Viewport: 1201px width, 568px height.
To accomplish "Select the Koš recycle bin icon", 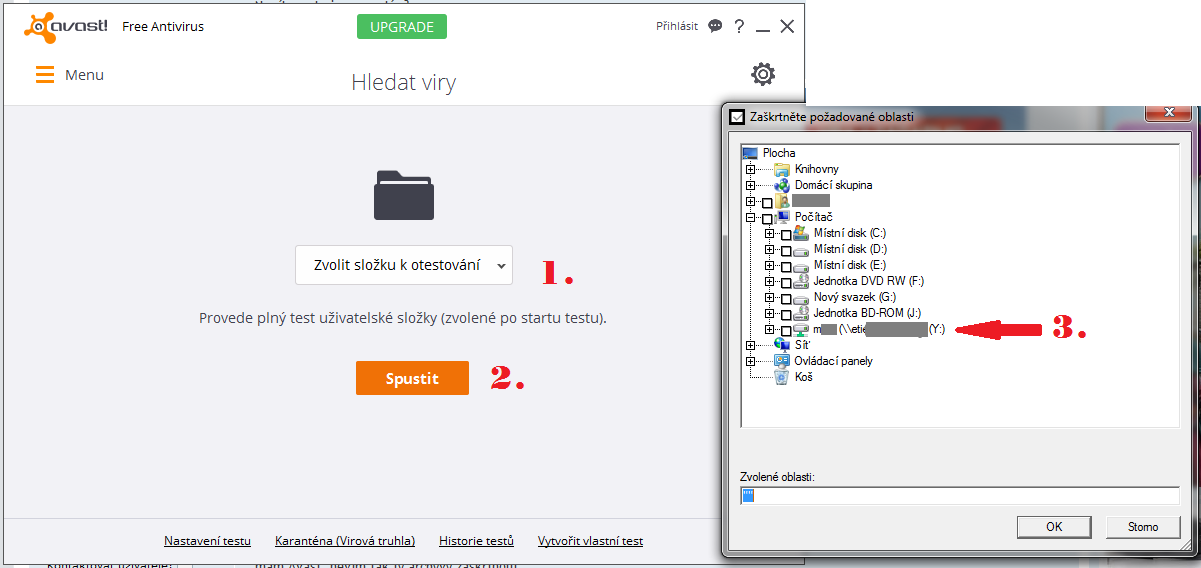I will 782,377.
